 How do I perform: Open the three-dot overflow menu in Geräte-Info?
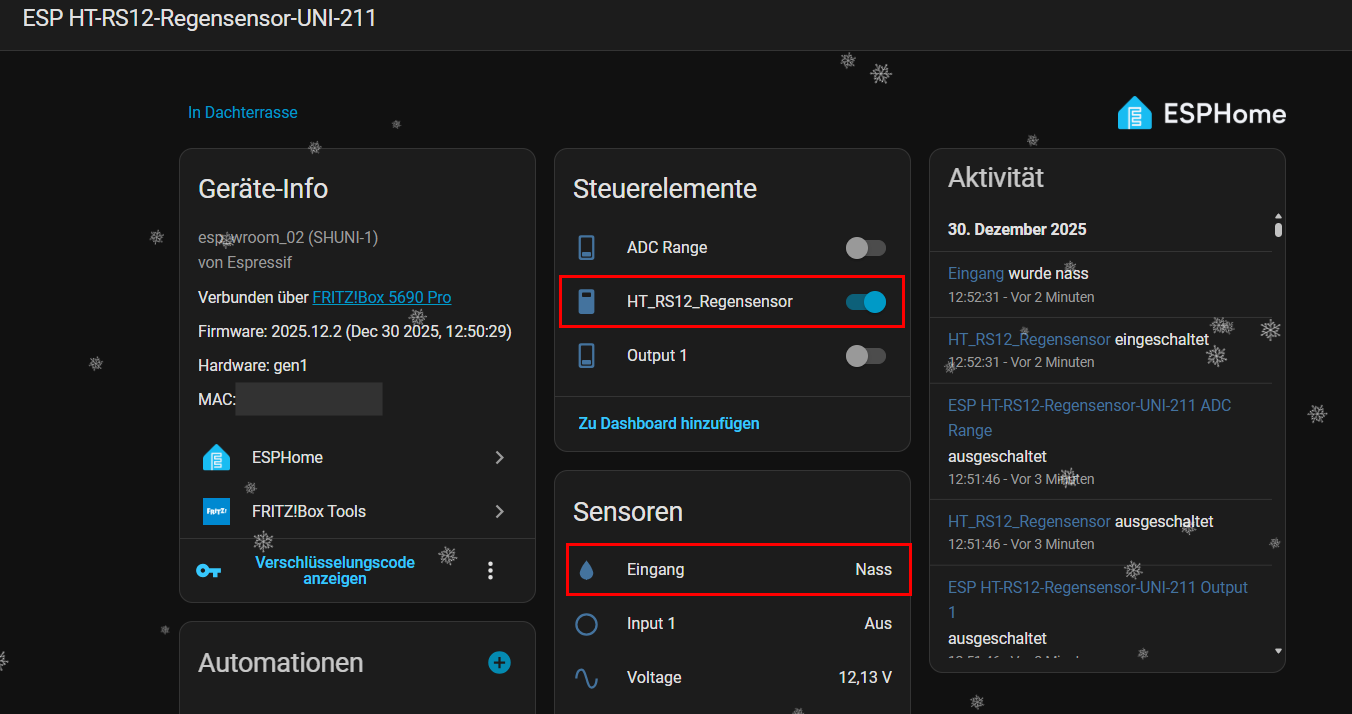coord(490,570)
